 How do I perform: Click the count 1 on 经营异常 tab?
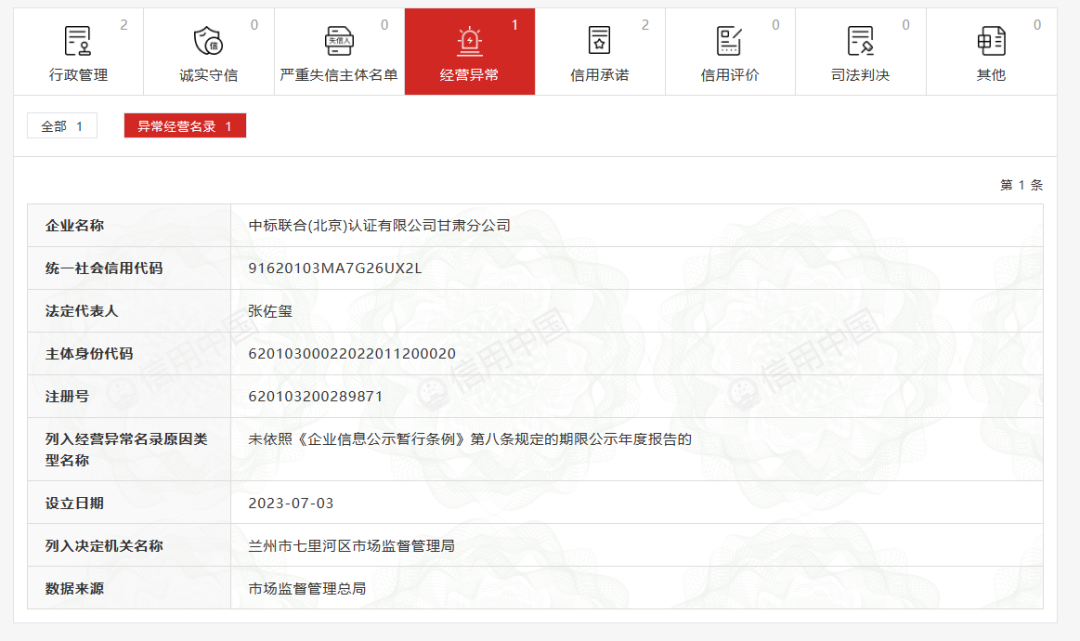[515, 25]
